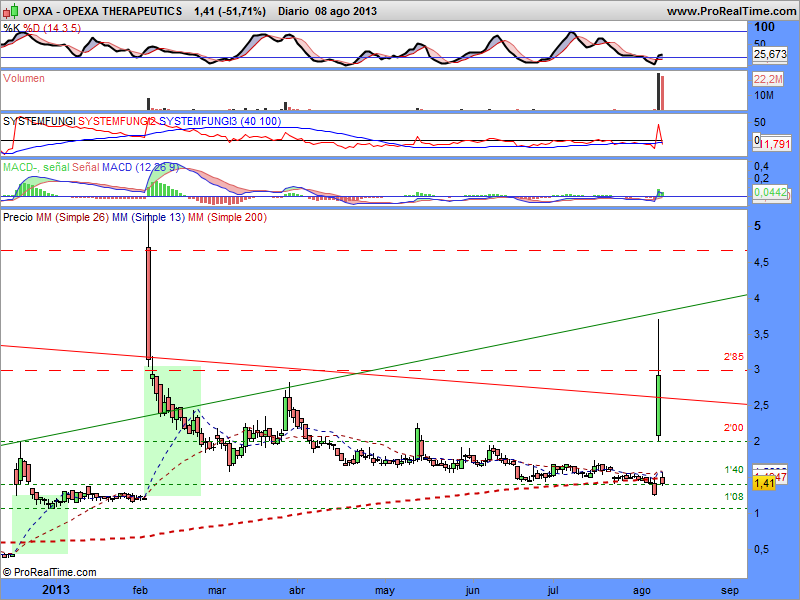800x600 pixels.
Task: Click the SYSTEMFUNGI value 1,791
Action: [x=775, y=144]
